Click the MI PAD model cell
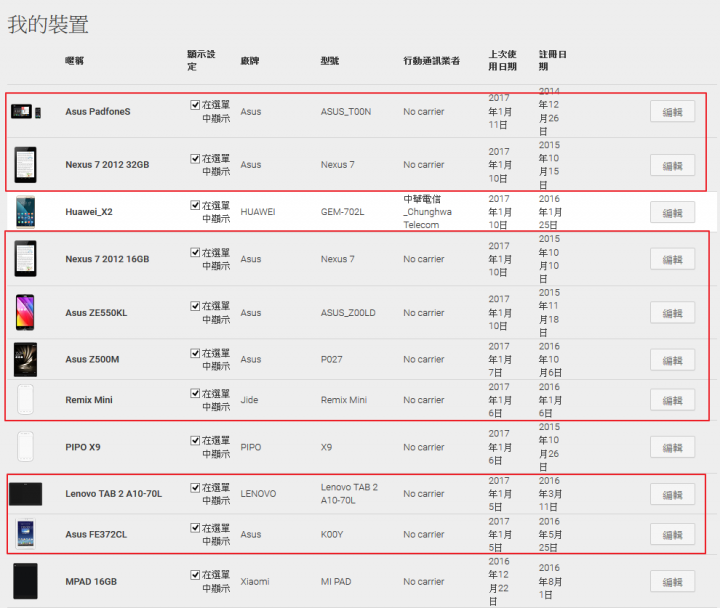 (x=336, y=582)
